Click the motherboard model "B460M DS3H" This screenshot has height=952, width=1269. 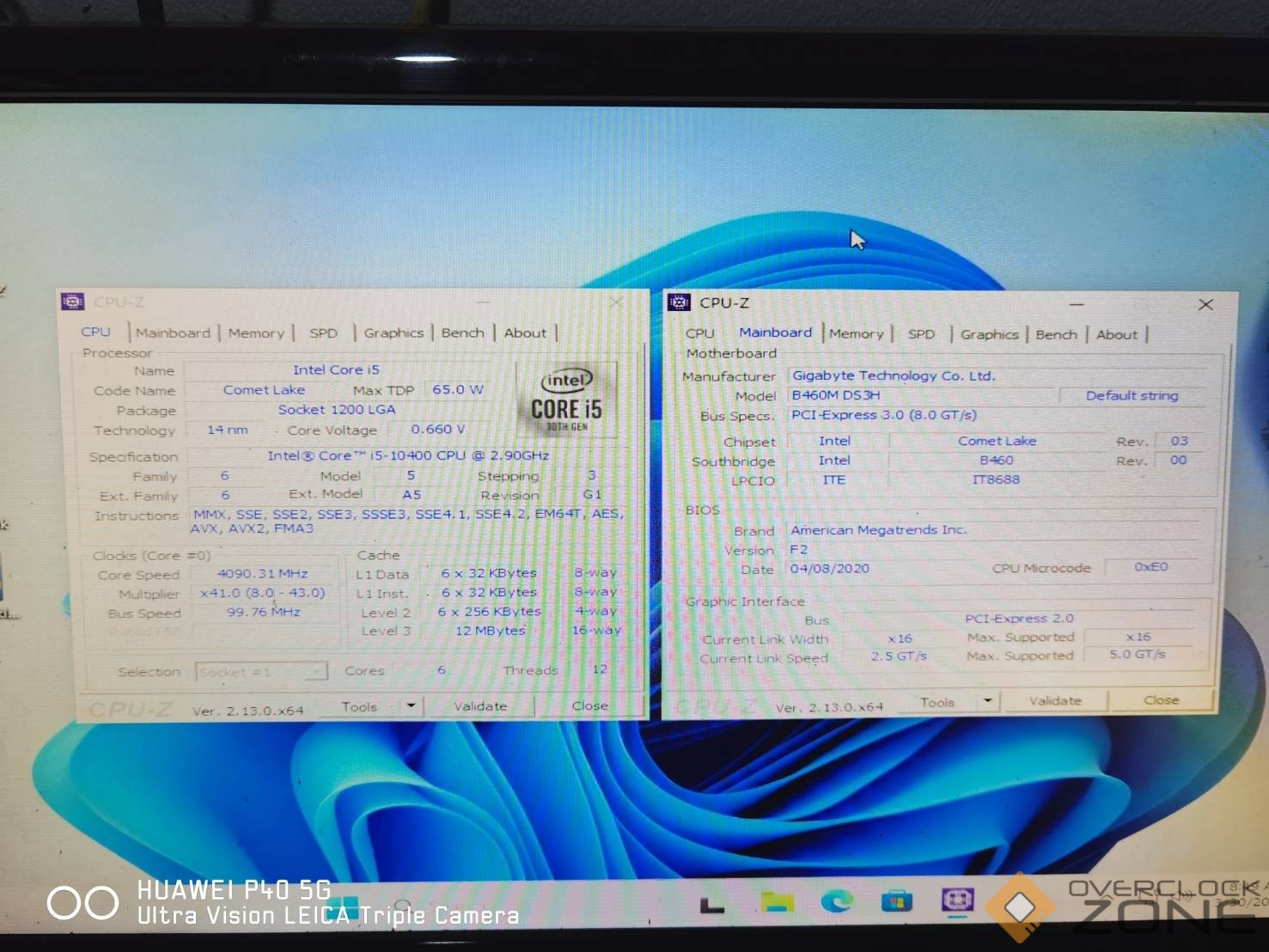tap(836, 396)
